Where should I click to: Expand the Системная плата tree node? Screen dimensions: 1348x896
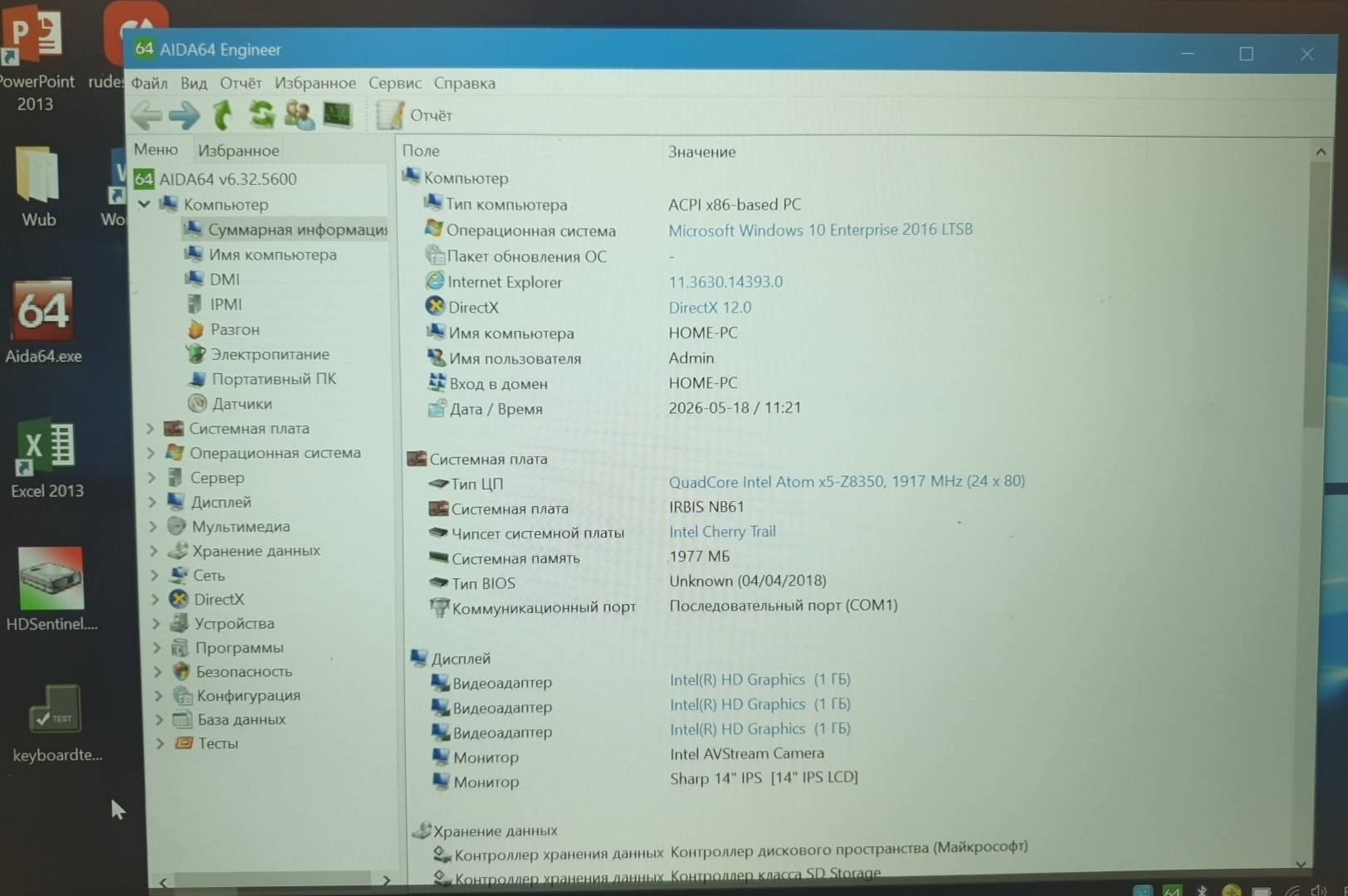150,428
